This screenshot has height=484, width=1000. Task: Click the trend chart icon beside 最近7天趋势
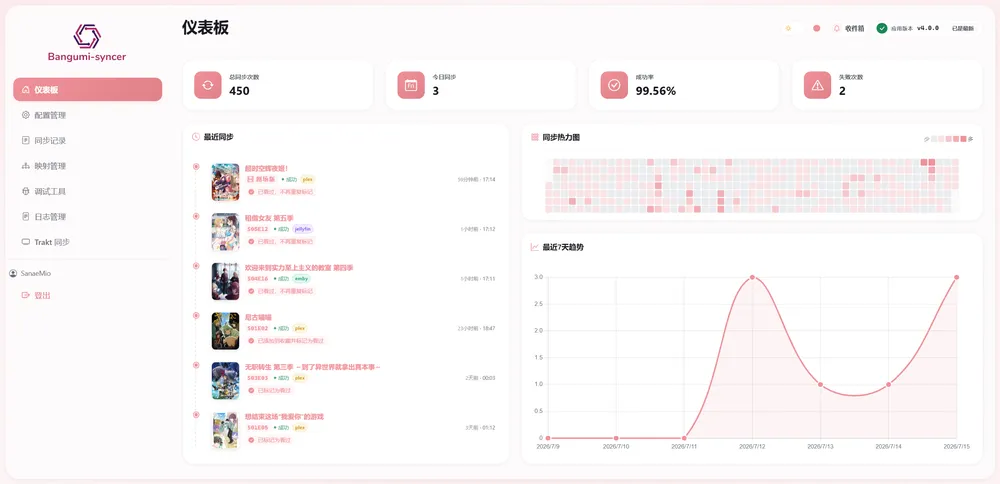click(535, 247)
